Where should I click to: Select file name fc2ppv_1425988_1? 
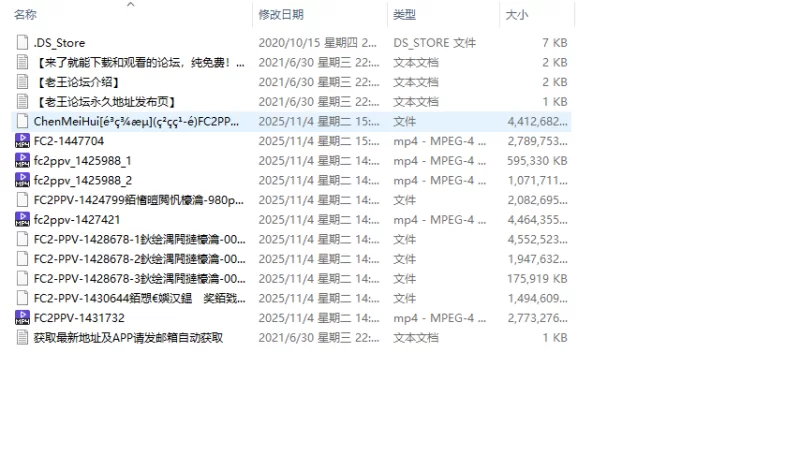83,161
